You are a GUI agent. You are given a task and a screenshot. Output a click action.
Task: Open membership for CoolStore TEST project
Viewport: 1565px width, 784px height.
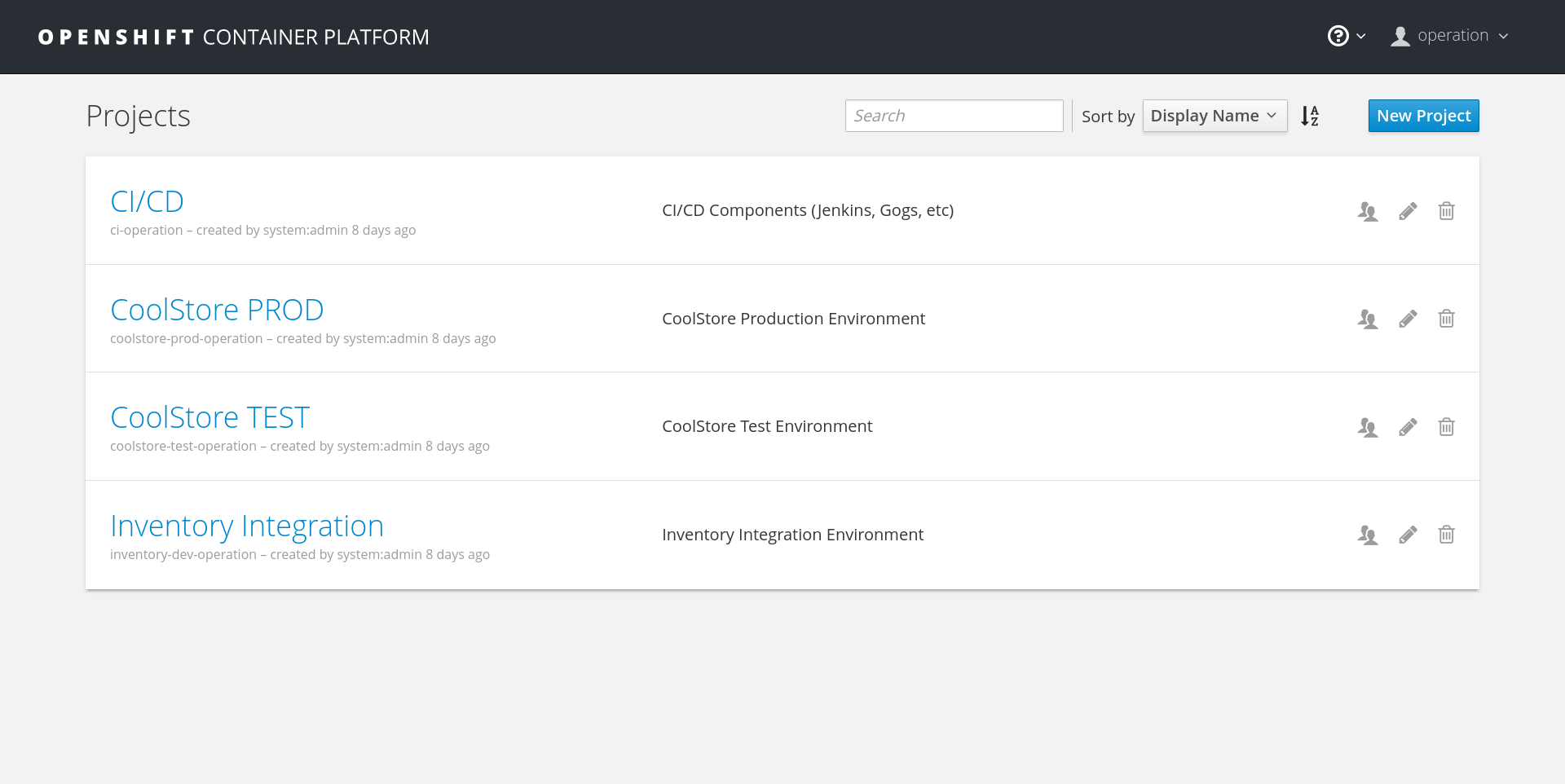click(x=1367, y=427)
